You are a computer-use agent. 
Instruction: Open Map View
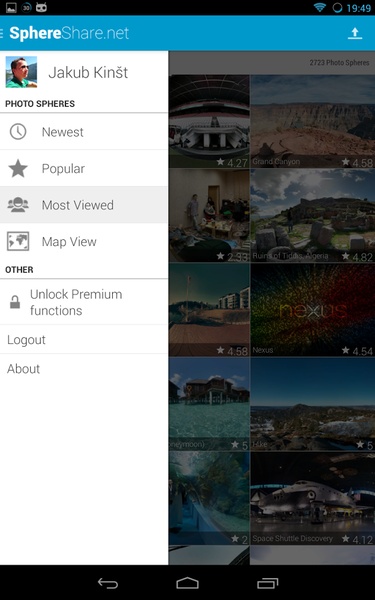coord(84,241)
